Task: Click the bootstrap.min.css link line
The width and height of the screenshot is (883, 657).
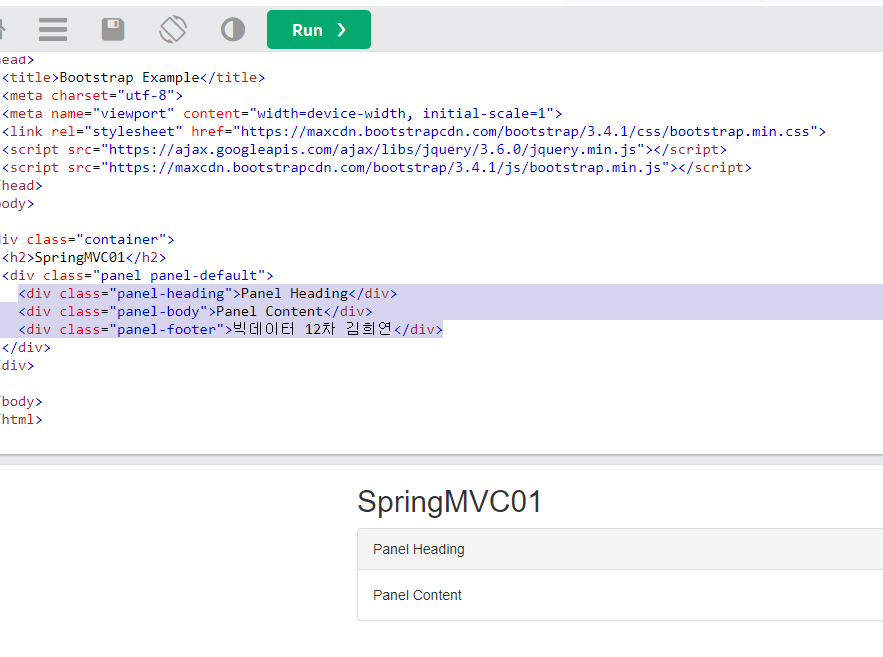Action: [414, 132]
